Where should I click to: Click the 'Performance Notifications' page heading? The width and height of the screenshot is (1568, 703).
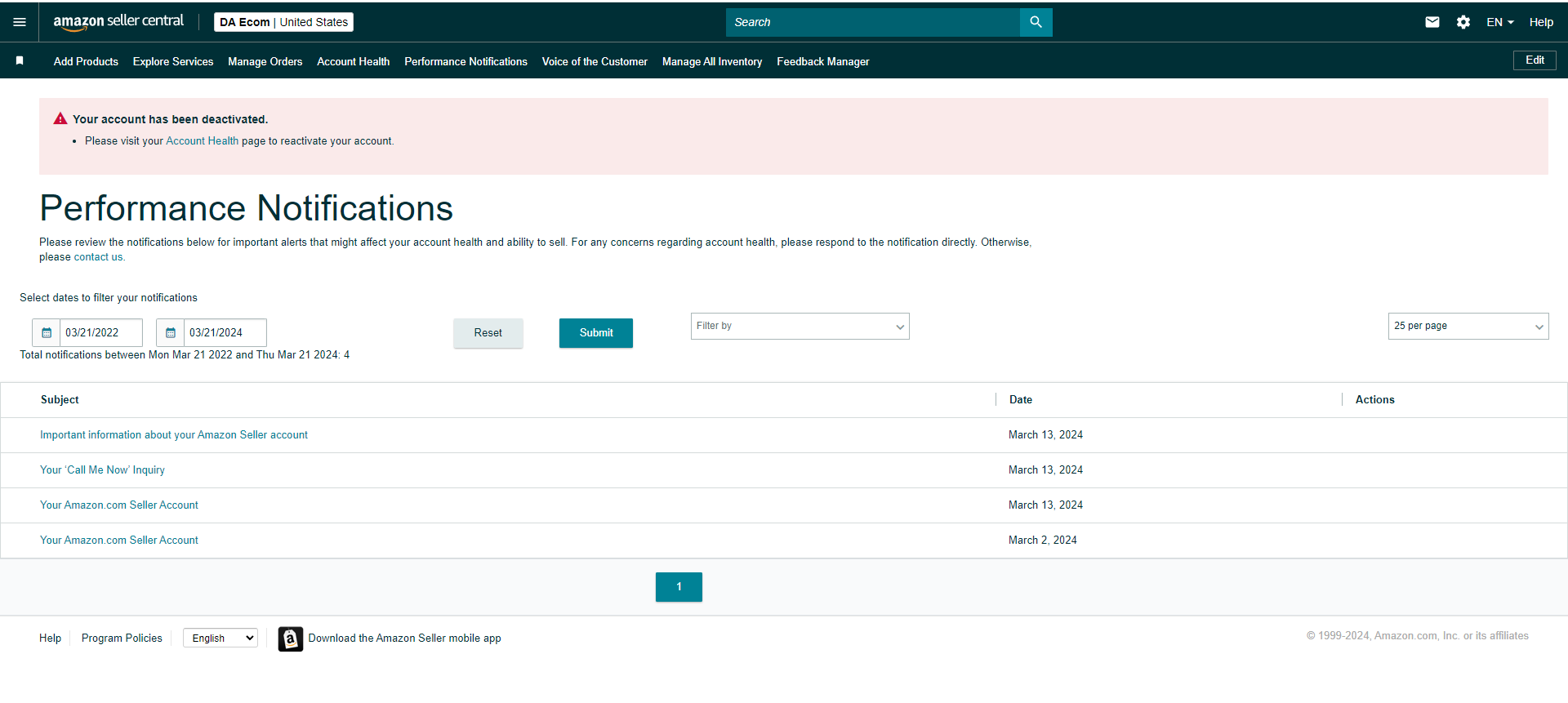coord(247,208)
